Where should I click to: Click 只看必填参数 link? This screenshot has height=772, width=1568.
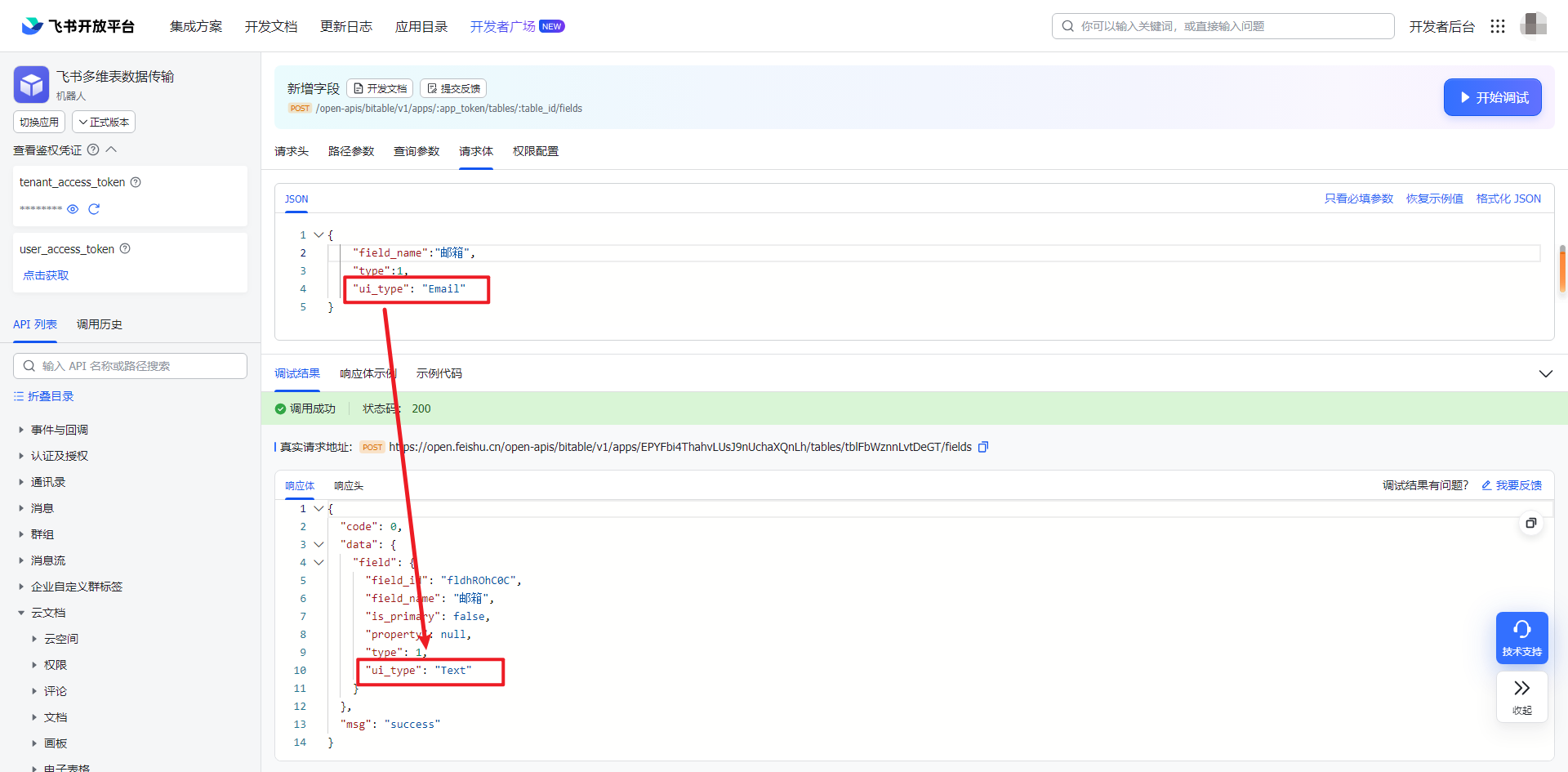coord(1359,199)
